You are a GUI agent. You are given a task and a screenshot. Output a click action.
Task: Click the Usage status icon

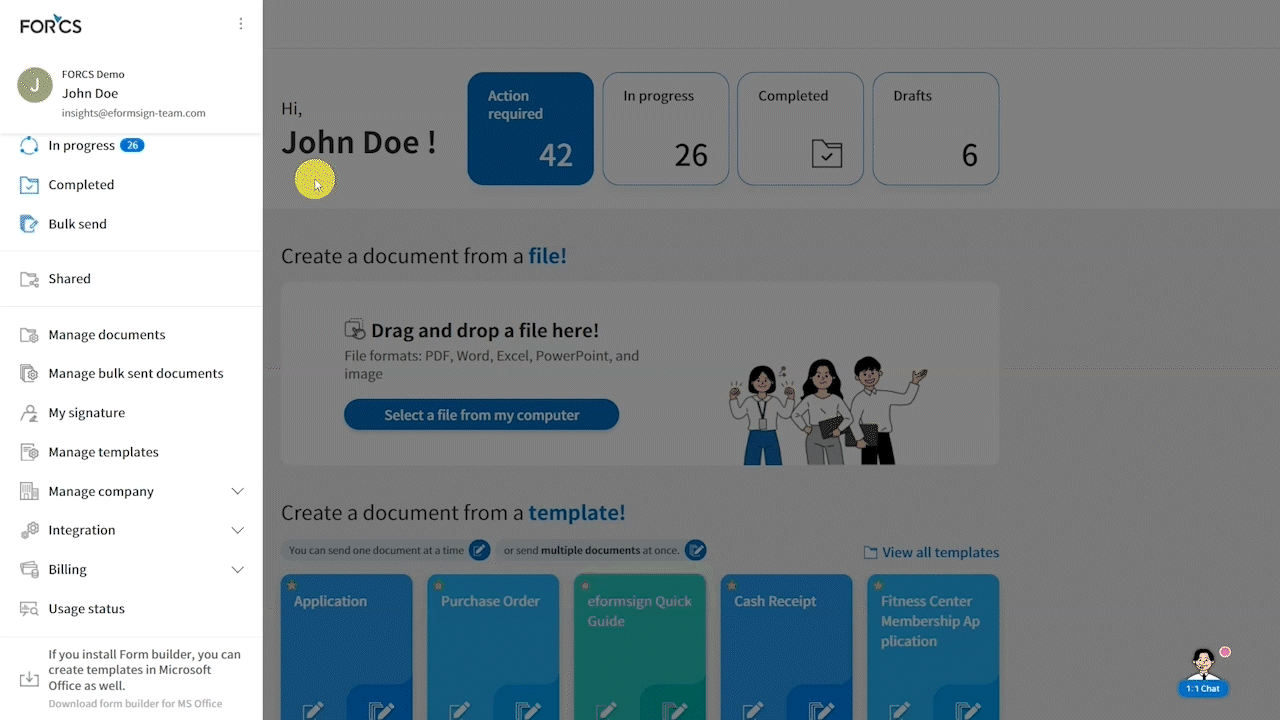coord(29,609)
